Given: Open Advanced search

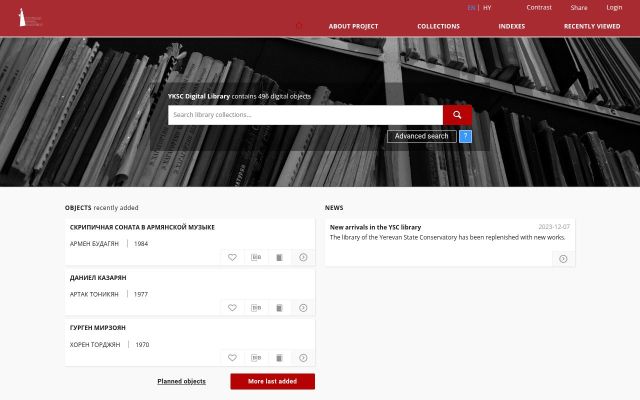Looking at the screenshot, I should click(422, 136).
